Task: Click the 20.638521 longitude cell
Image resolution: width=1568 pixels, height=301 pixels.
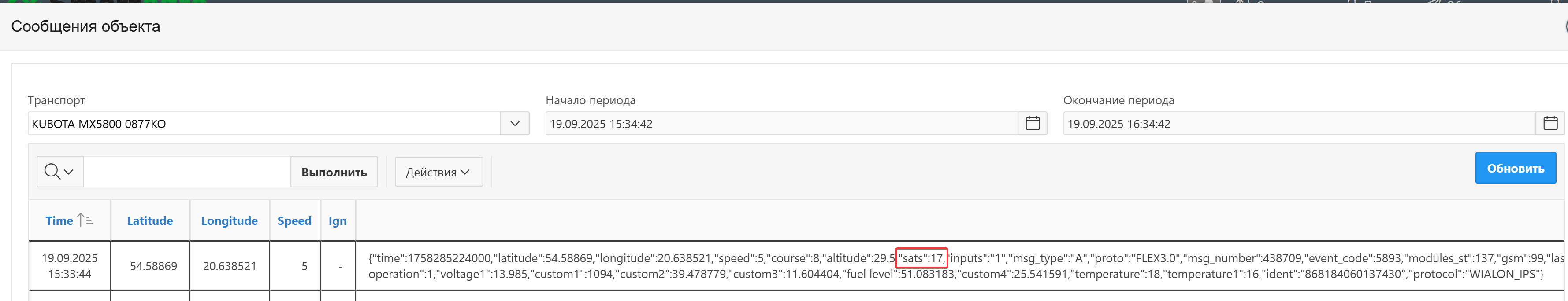Action: [230, 266]
